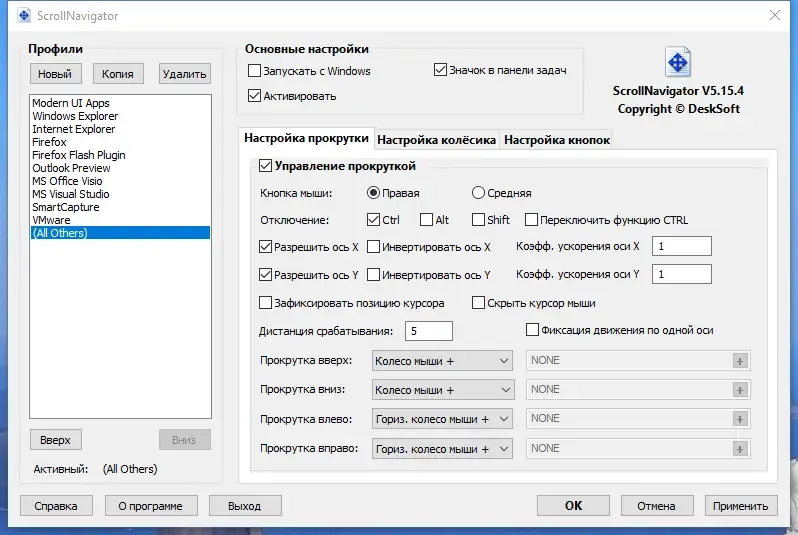
Task: Switch to Настройка колёсика tab
Action: tap(436, 140)
